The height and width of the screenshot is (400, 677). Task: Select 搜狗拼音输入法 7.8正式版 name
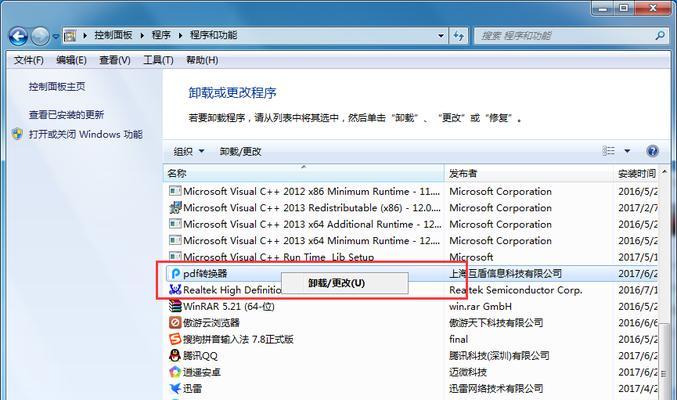pos(238,339)
